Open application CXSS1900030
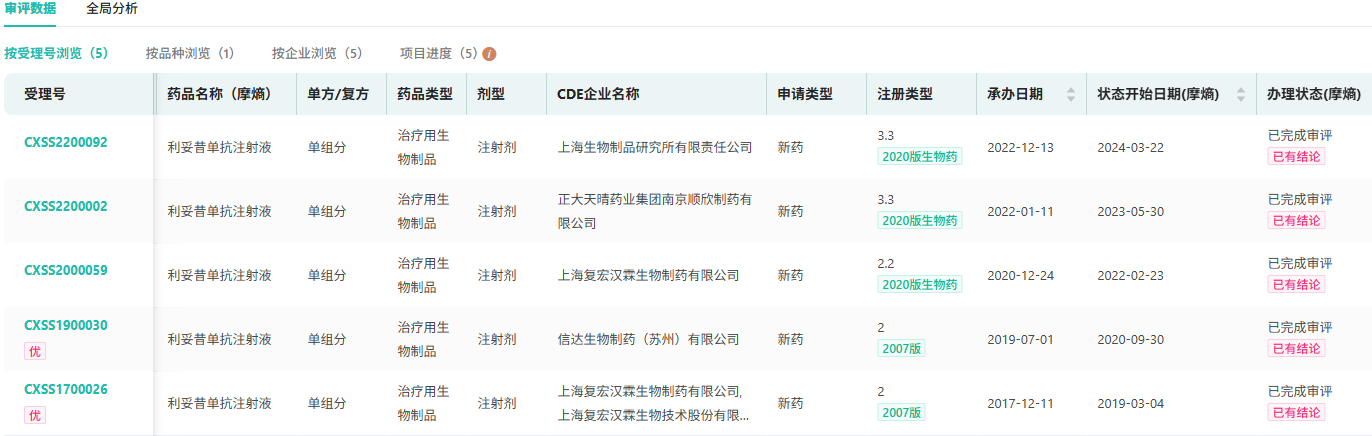Image resolution: width=1372 pixels, height=436 pixels. pyautogui.click(x=66, y=325)
